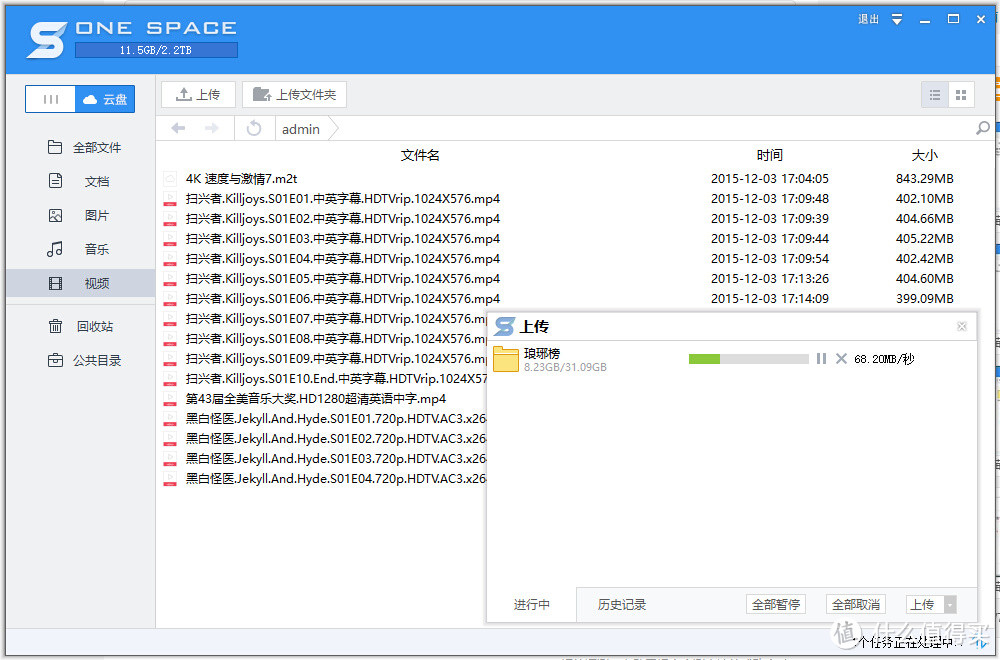Image resolution: width=1000 pixels, height=660 pixels.
Task: Open 全部文件 in sidebar
Action: point(84,147)
